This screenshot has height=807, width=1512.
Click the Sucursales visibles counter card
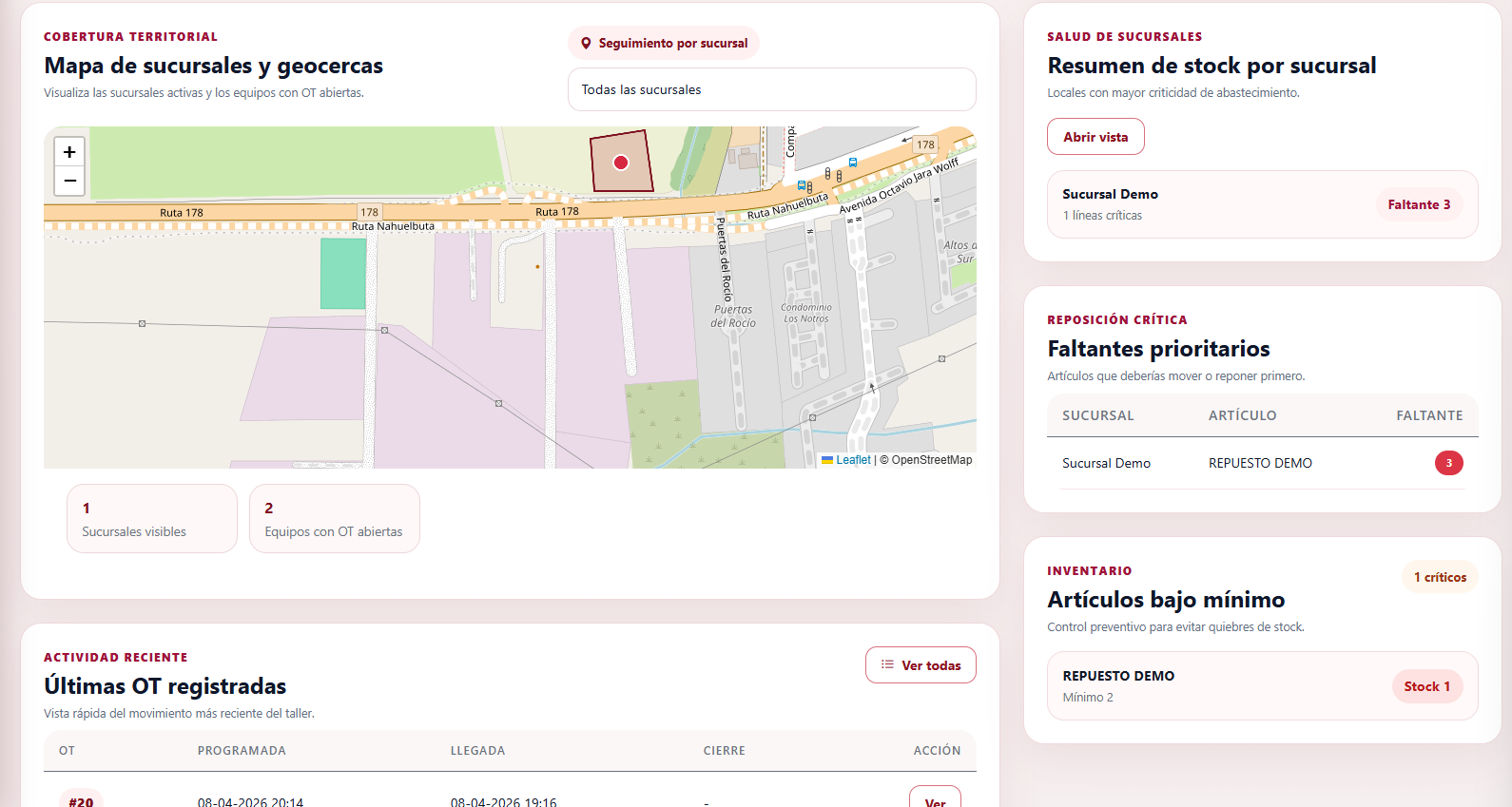click(x=152, y=518)
